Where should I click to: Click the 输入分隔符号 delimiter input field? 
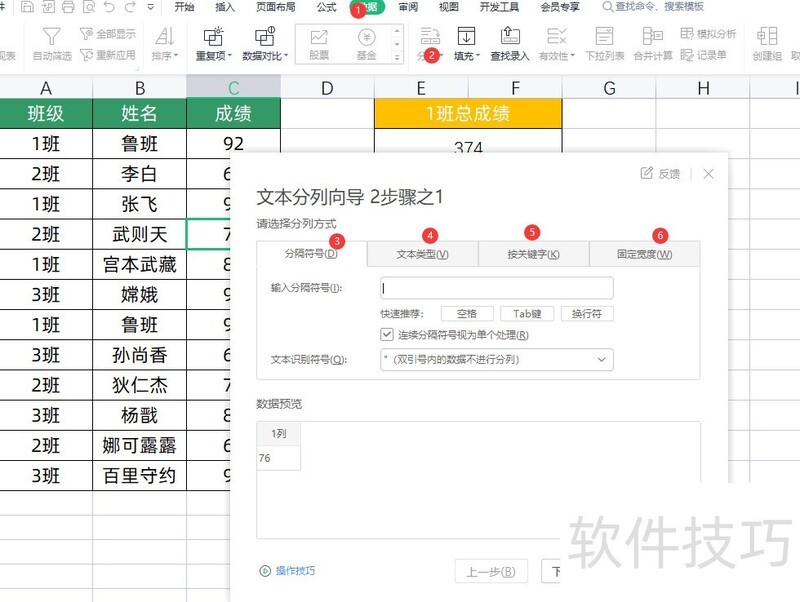(497, 288)
